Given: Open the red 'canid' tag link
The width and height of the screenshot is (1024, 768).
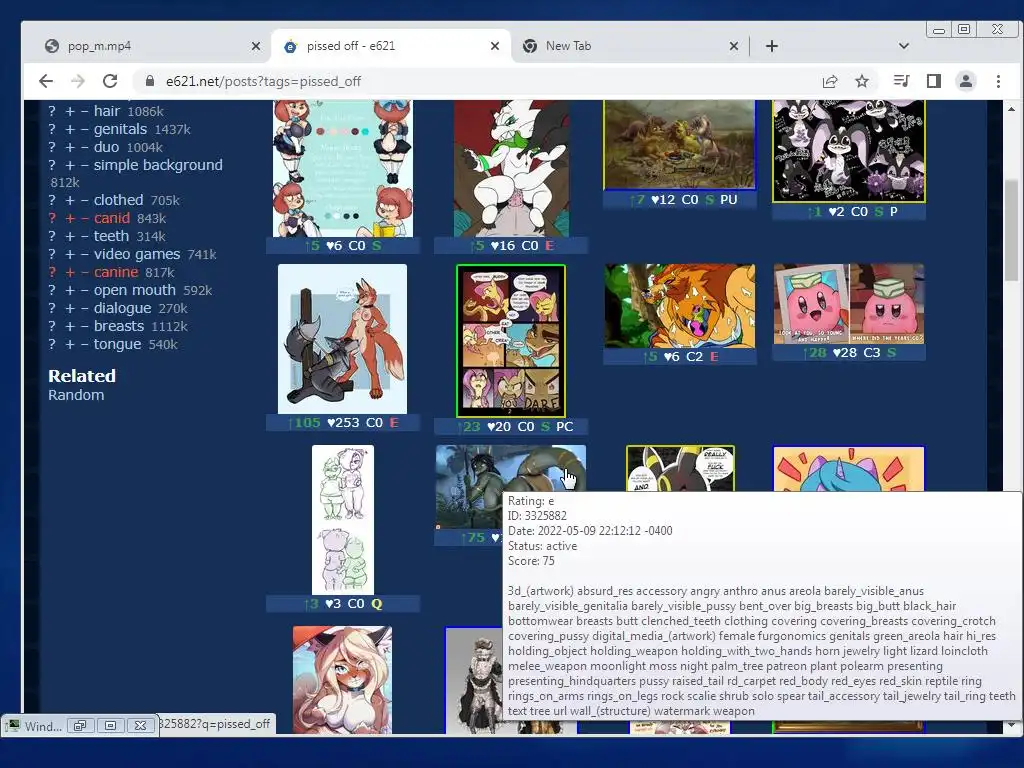Looking at the screenshot, I should pyautogui.click(x=112, y=218).
